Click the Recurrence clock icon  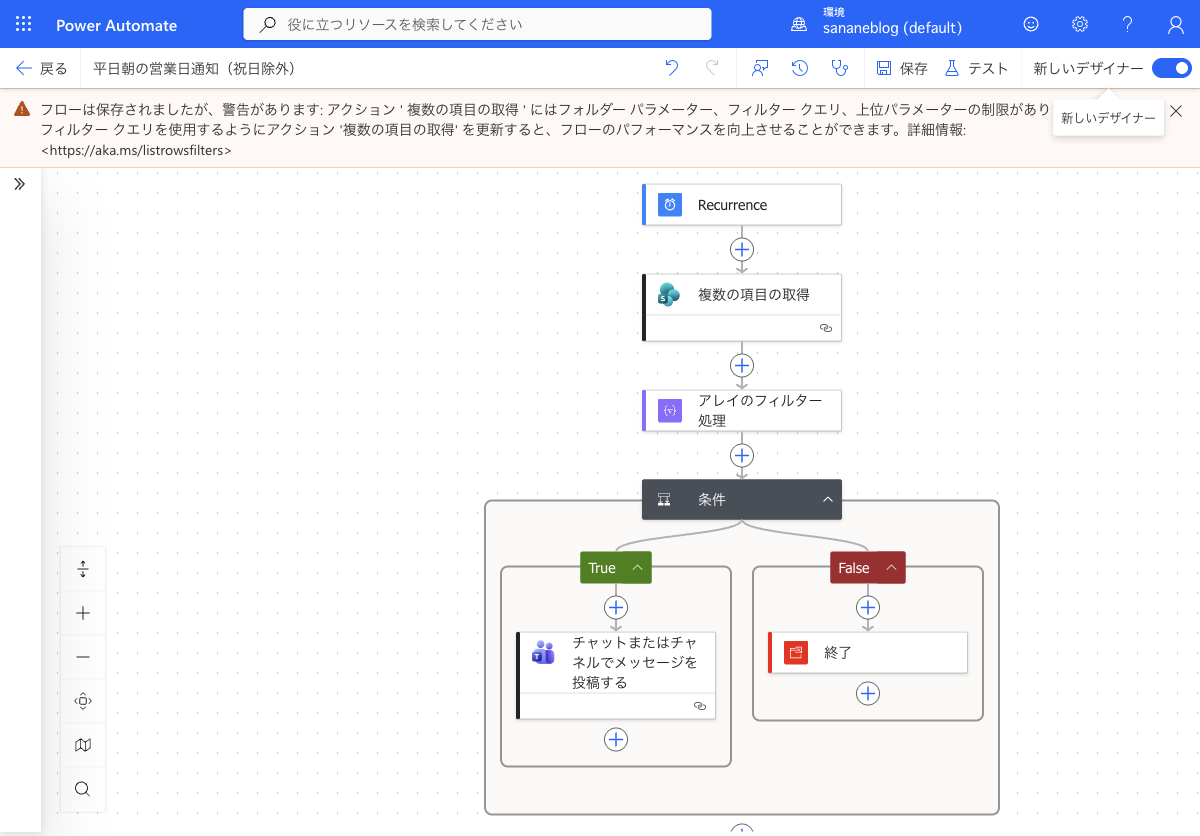[x=670, y=205]
